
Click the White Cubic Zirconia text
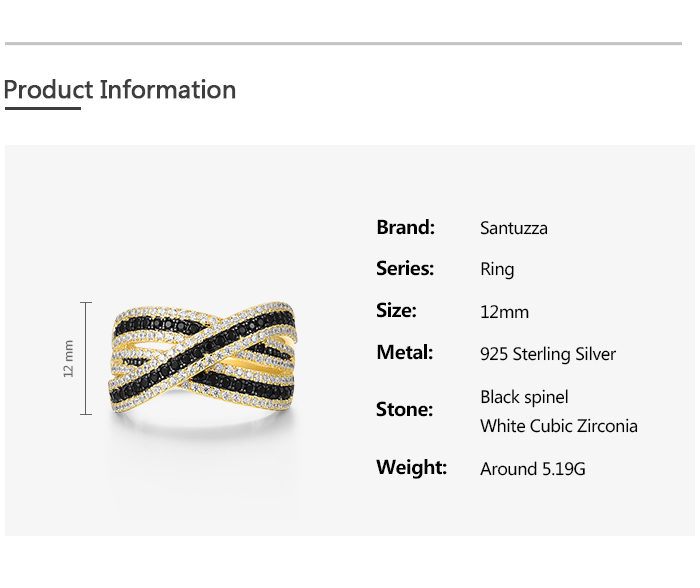point(558,426)
